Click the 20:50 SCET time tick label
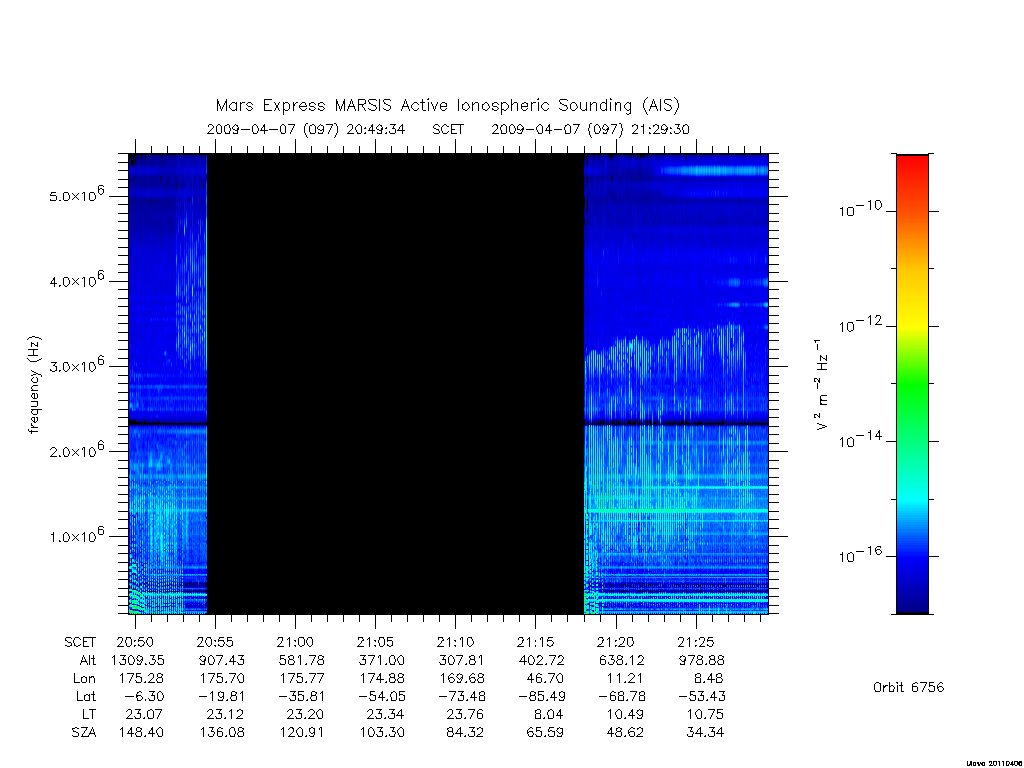 tap(135, 642)
